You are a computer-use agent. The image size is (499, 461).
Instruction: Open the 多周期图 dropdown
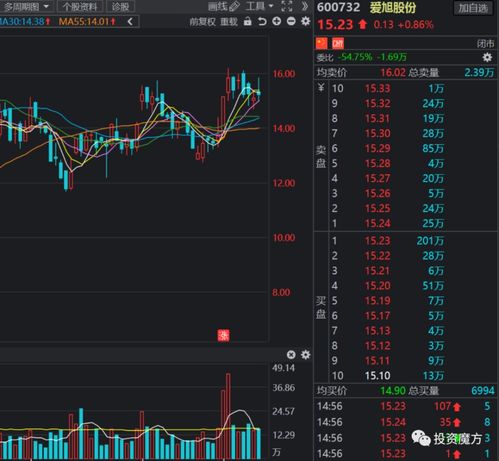[x=26, y=6]
